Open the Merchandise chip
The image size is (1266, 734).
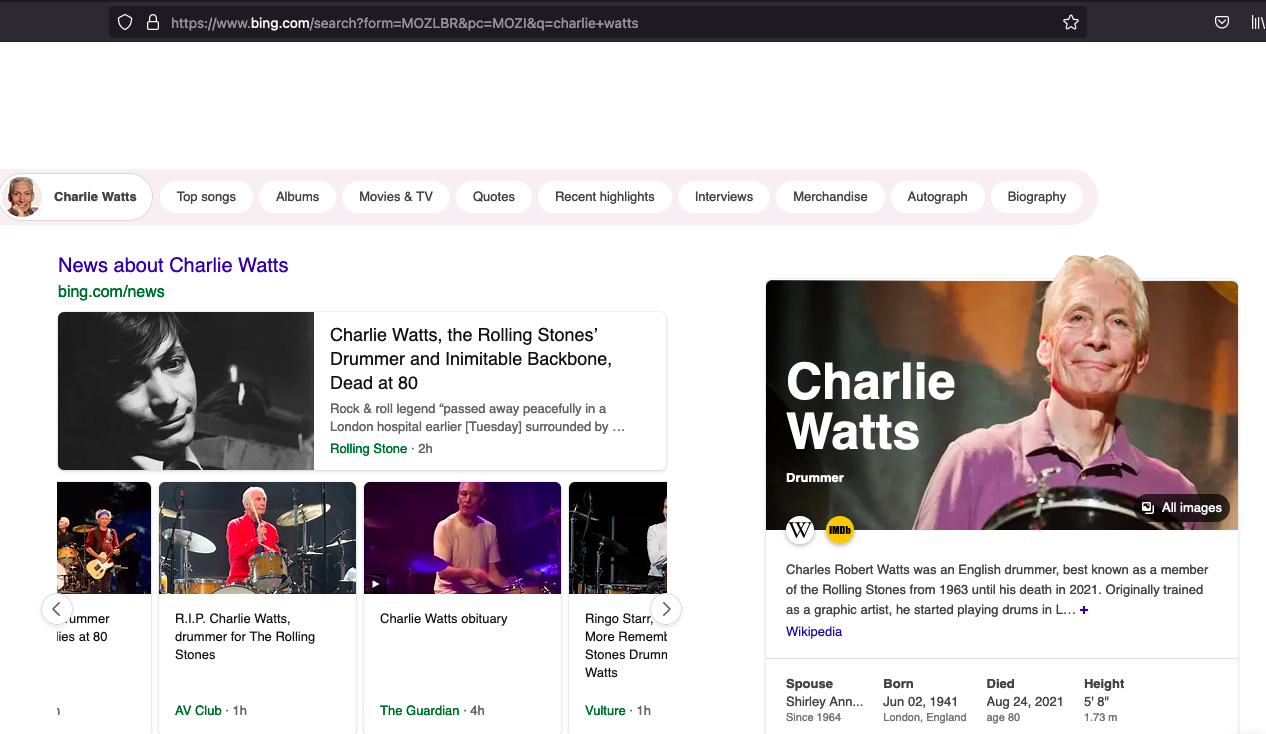(x=830, y=197)
